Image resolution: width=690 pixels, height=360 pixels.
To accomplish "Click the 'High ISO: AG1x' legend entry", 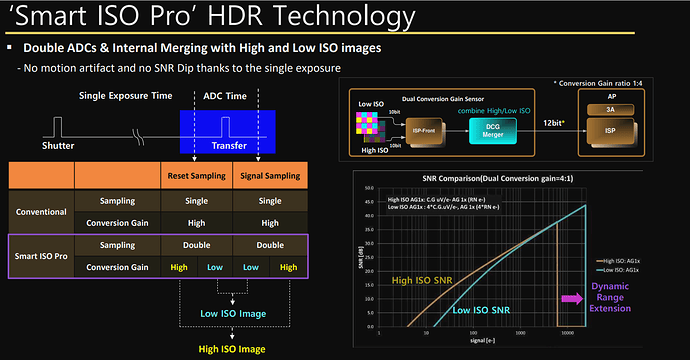I will 618,261.
